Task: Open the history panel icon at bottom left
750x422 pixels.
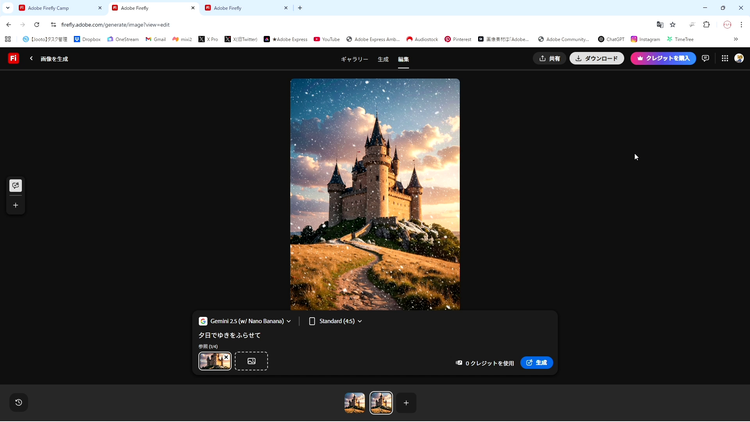Action: click(x=18, y=402)
